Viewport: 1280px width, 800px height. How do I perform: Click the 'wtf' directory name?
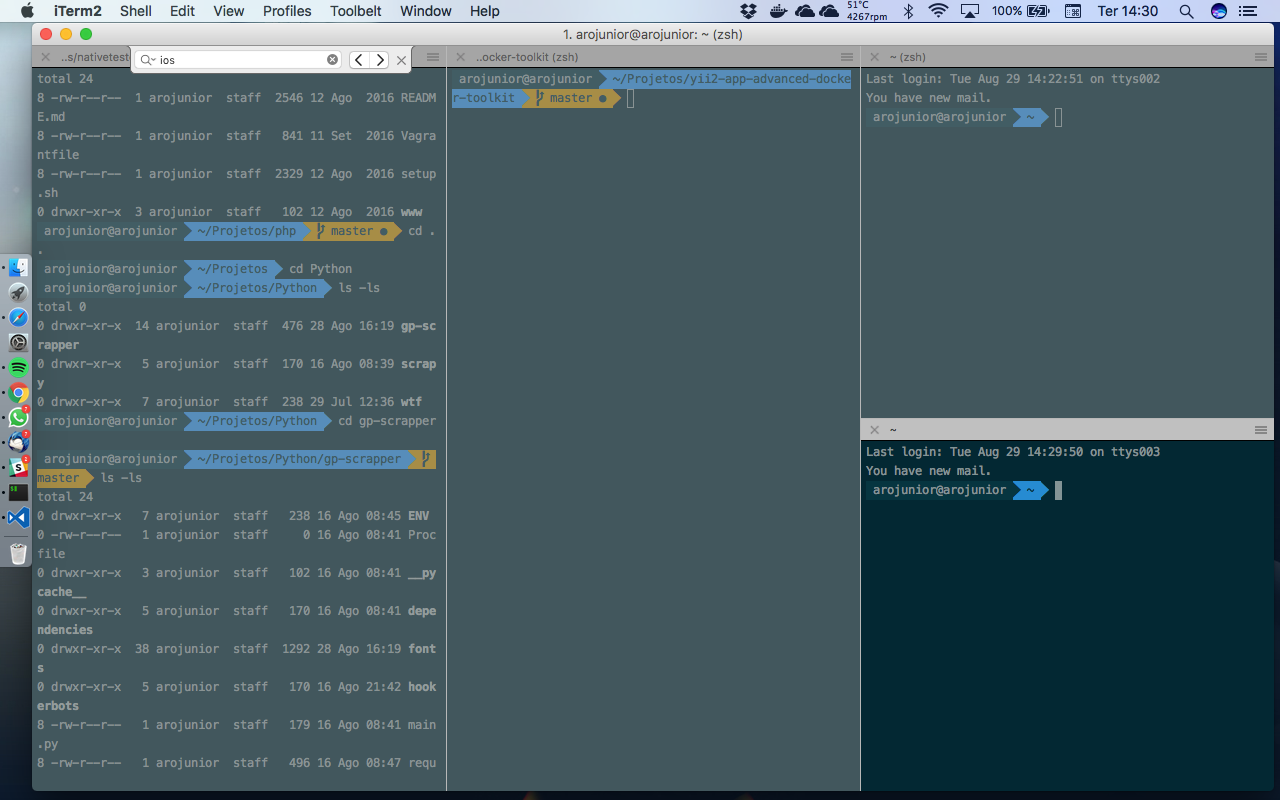pyautogui.click(x=411, y=402)
